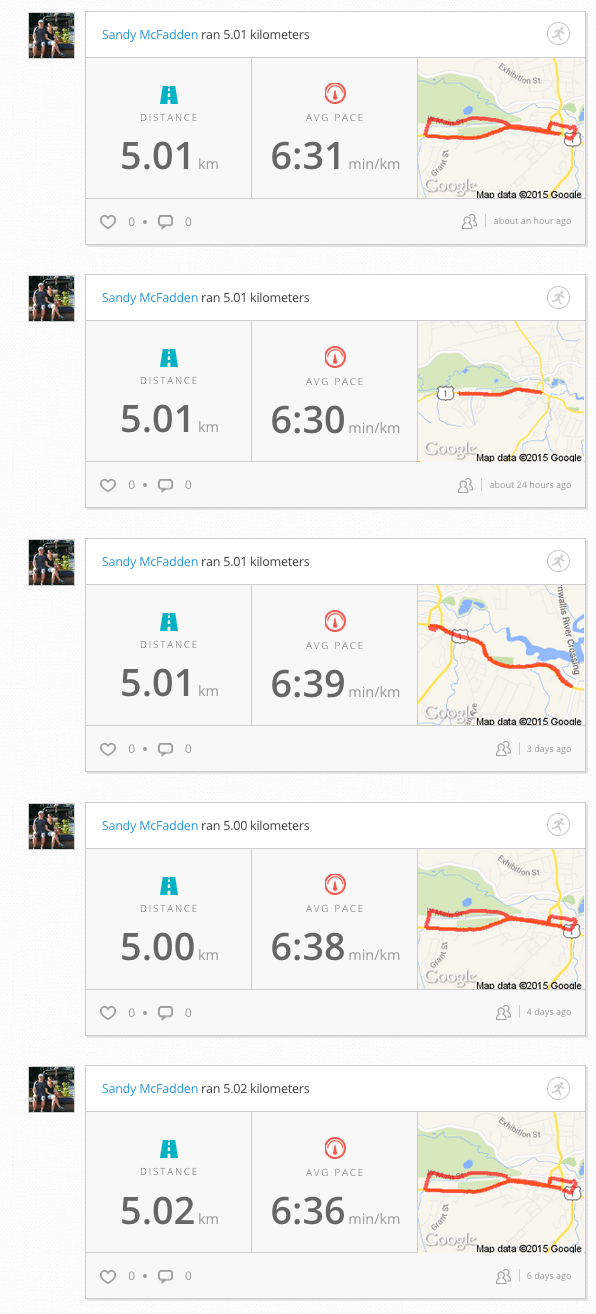
Task: Click the 'about 24 hours ago' timestamp link
Action: click(x=532, y=484)
